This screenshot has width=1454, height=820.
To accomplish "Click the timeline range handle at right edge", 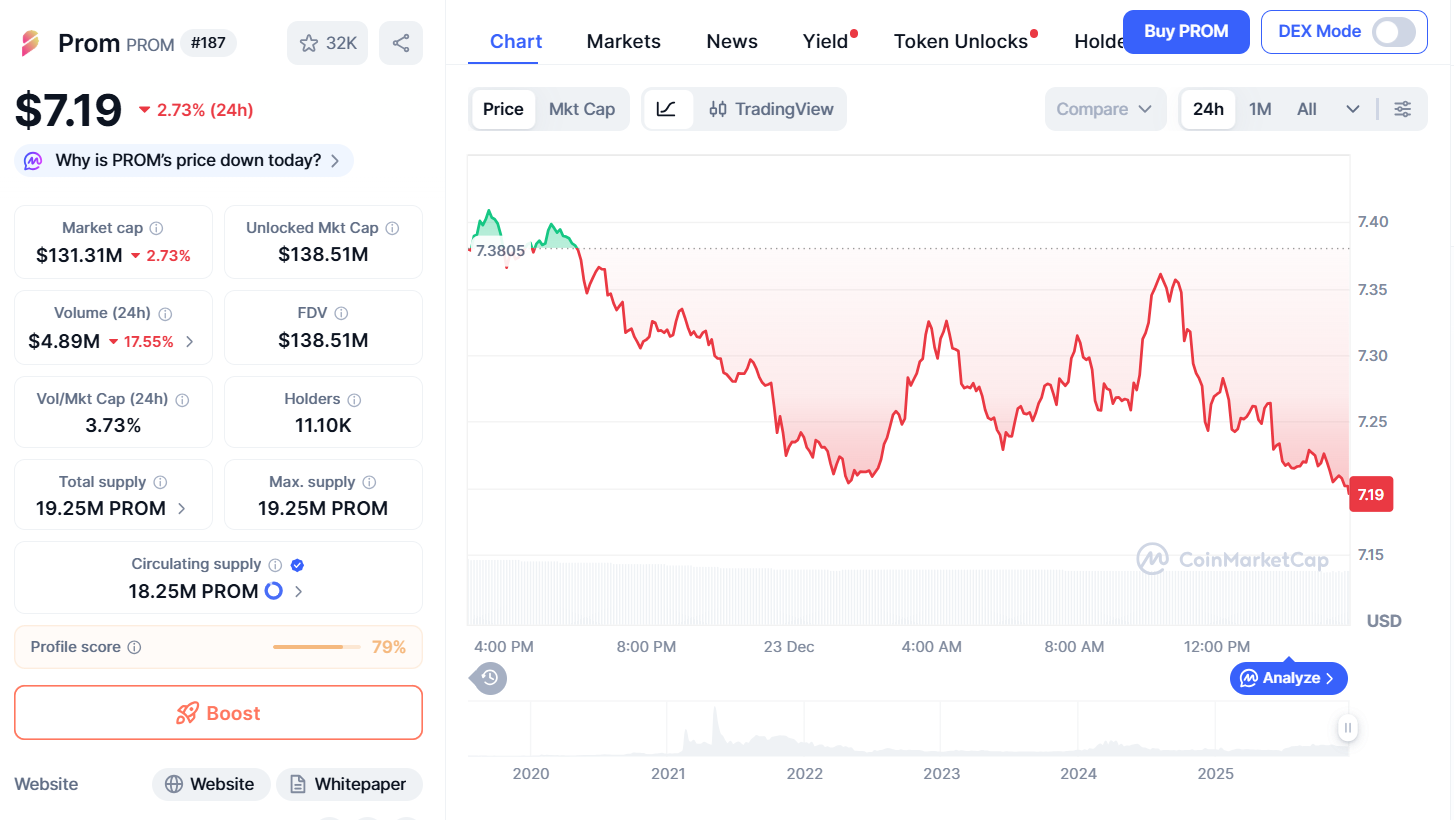I will coord(1348,728).
